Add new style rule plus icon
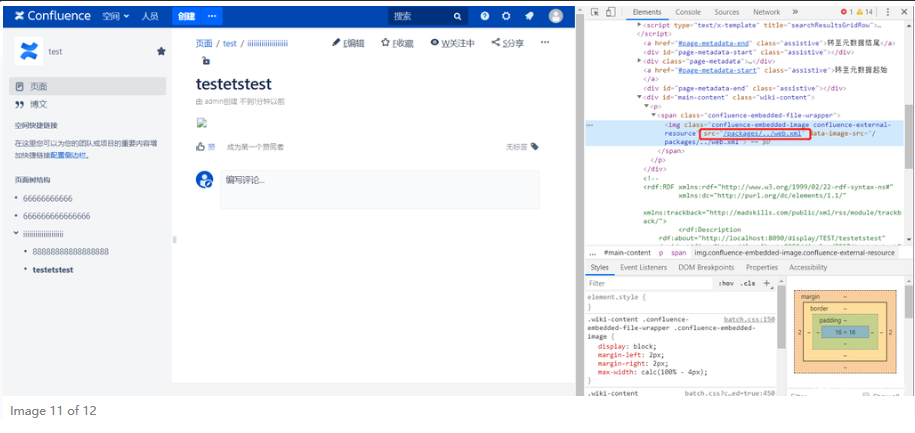 [767, 283]
